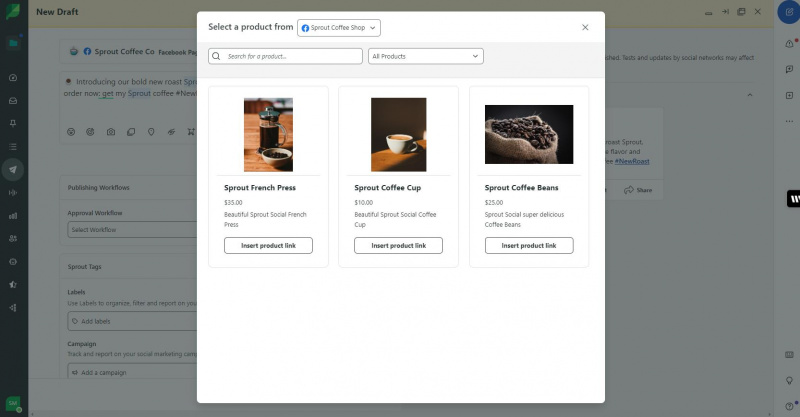Open the Select Workflow dropdown
Image resolution: width=800 pixels, height=417 pixels.
pyautogui.click(x=132, y=230)
